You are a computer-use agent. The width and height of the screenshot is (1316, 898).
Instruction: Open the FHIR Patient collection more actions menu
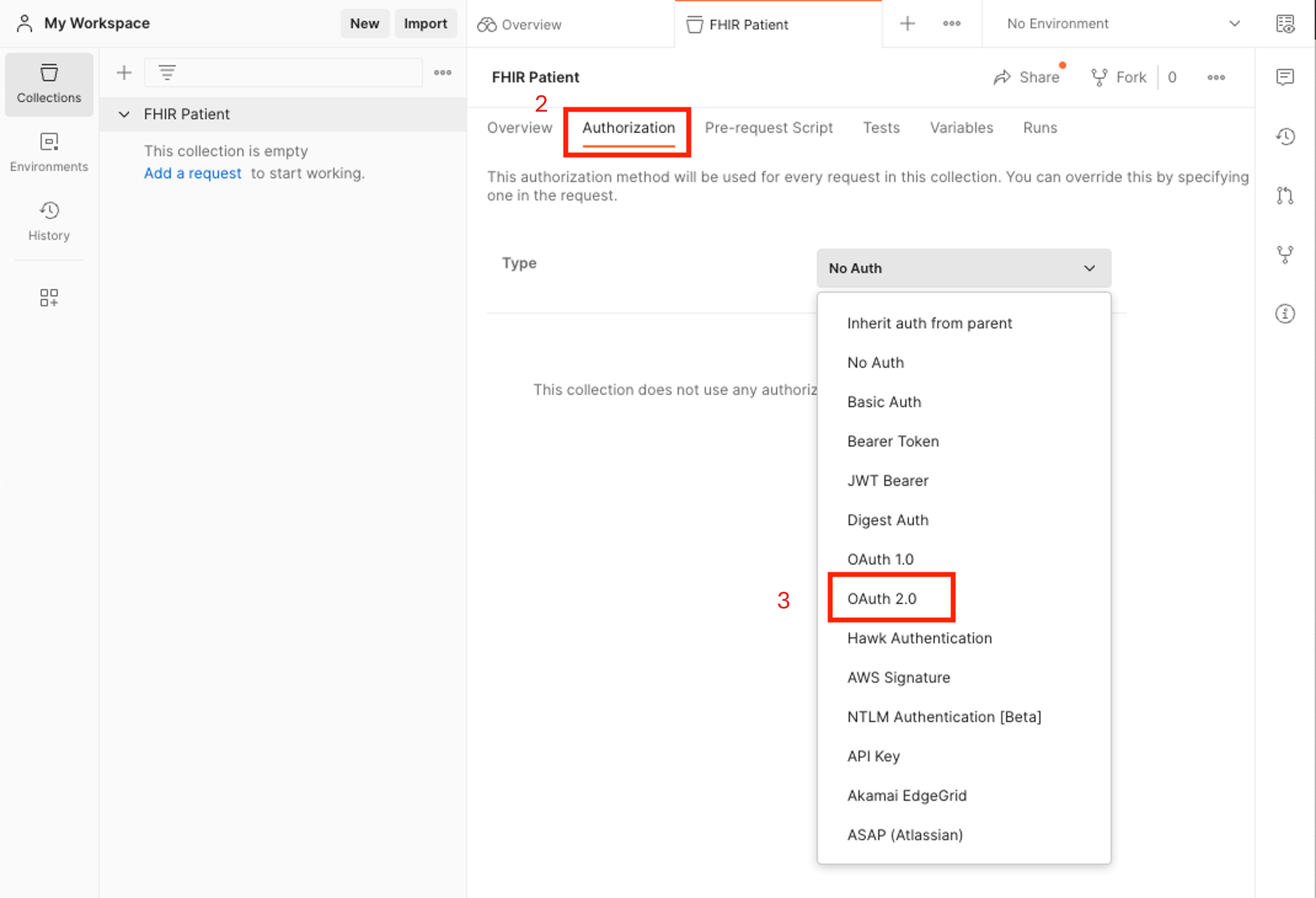(1216, 78)
